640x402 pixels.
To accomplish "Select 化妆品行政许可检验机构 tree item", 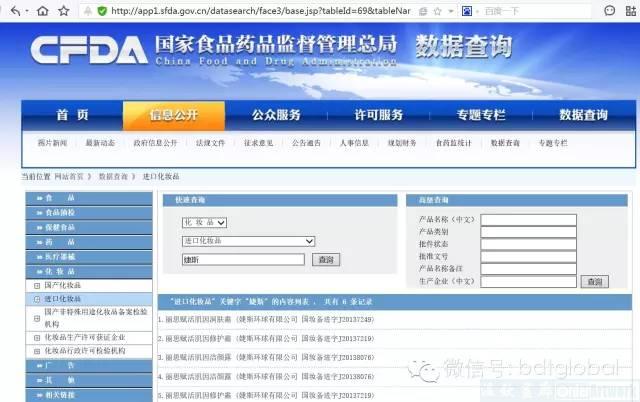I will [x=84, y=351].
